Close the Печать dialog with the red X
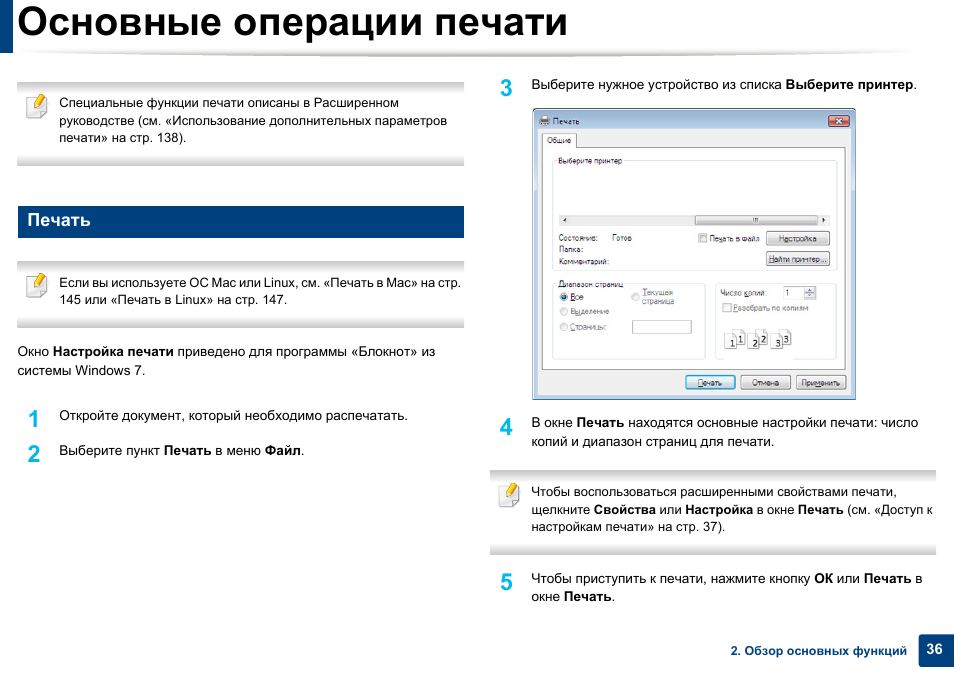 click(x=838, y=121)
